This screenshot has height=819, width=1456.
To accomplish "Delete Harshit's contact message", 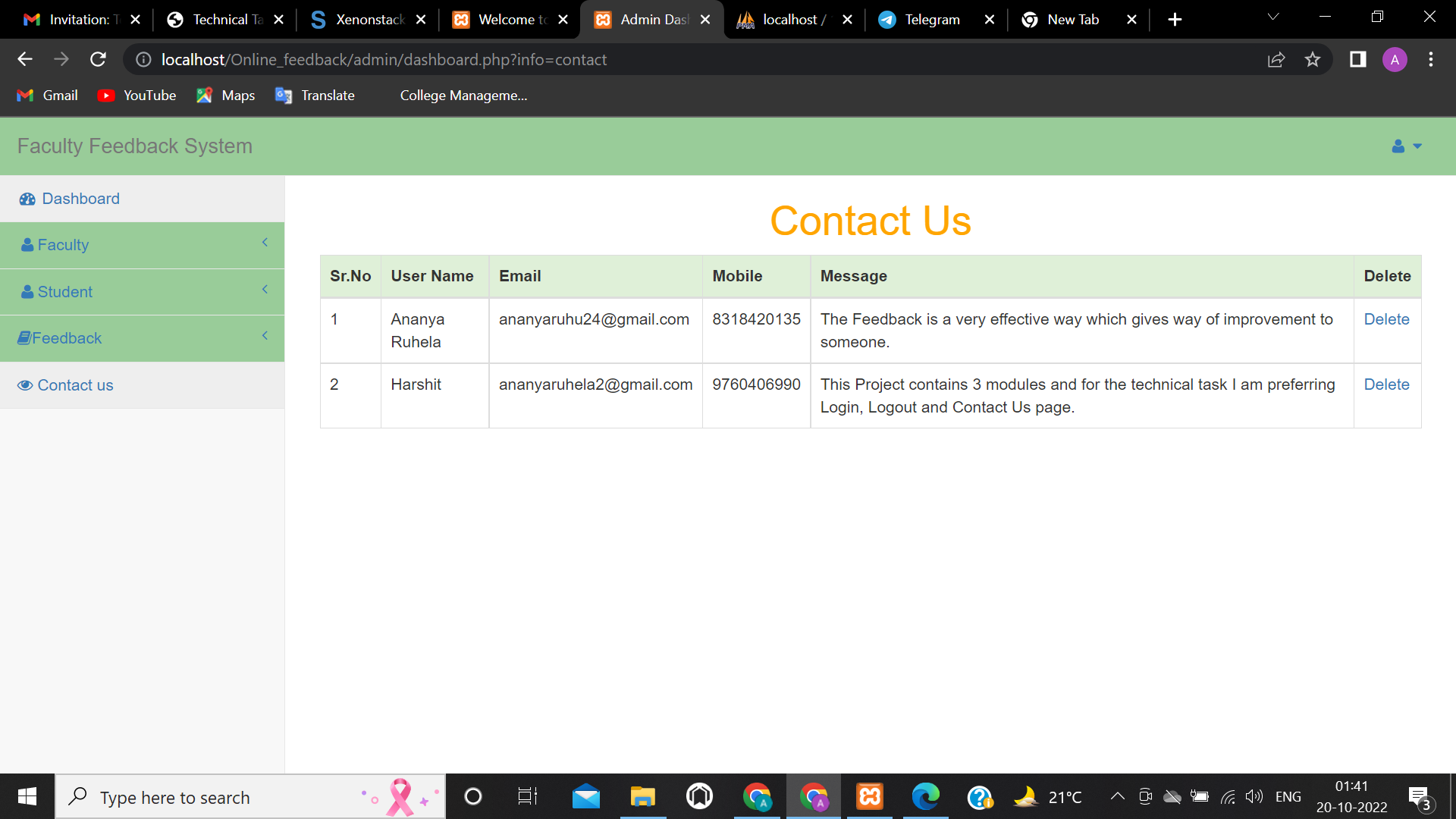I will pyautogui.click(x=1386, y=384).
